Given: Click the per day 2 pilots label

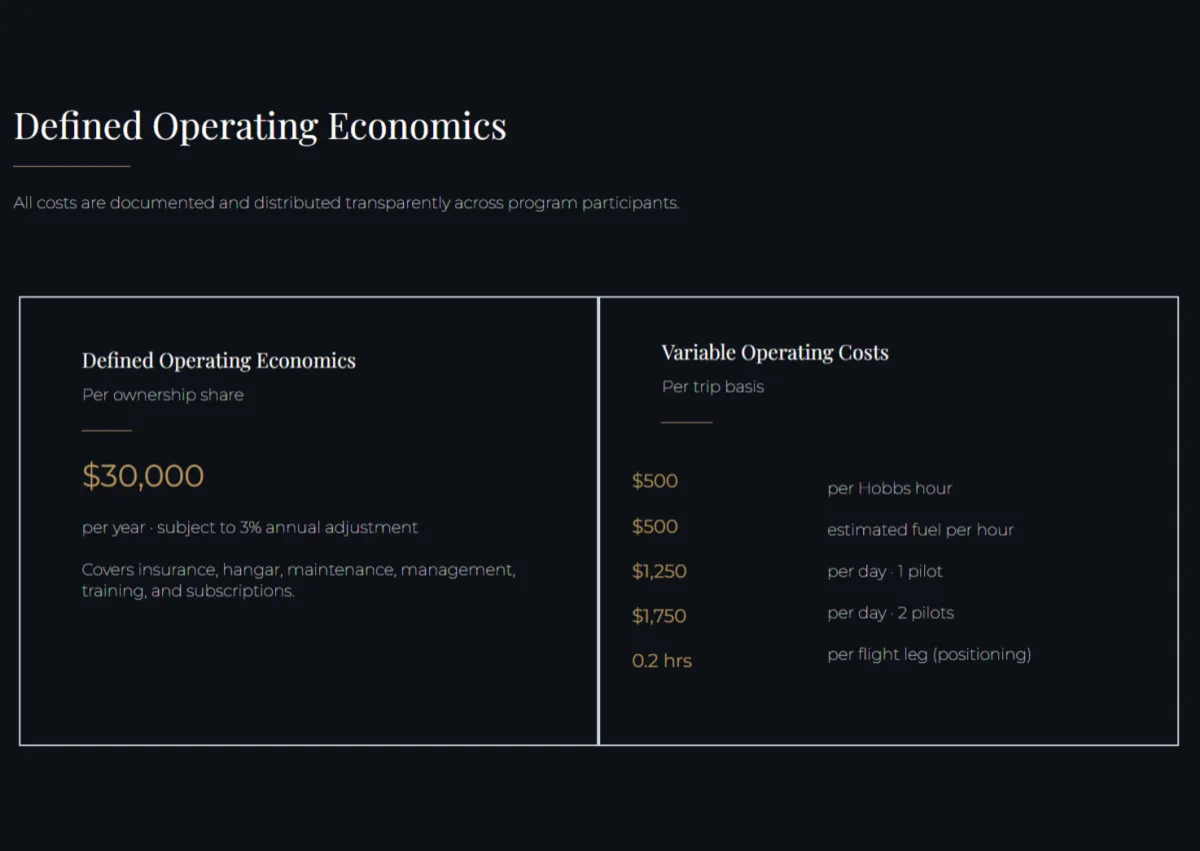Looking at the screenshot, I should (x=891, y=613).
